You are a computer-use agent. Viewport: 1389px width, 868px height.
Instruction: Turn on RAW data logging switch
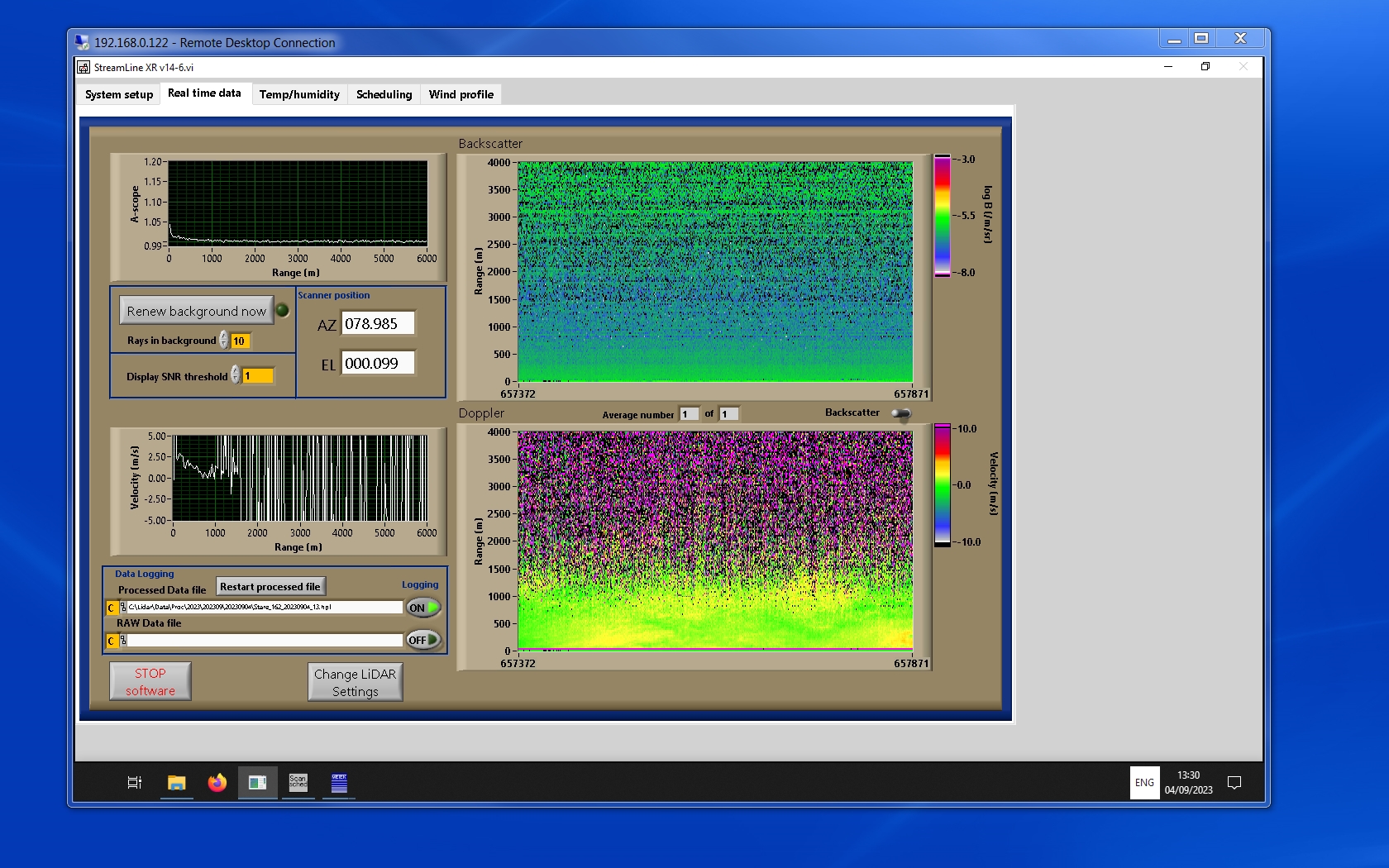422,640
